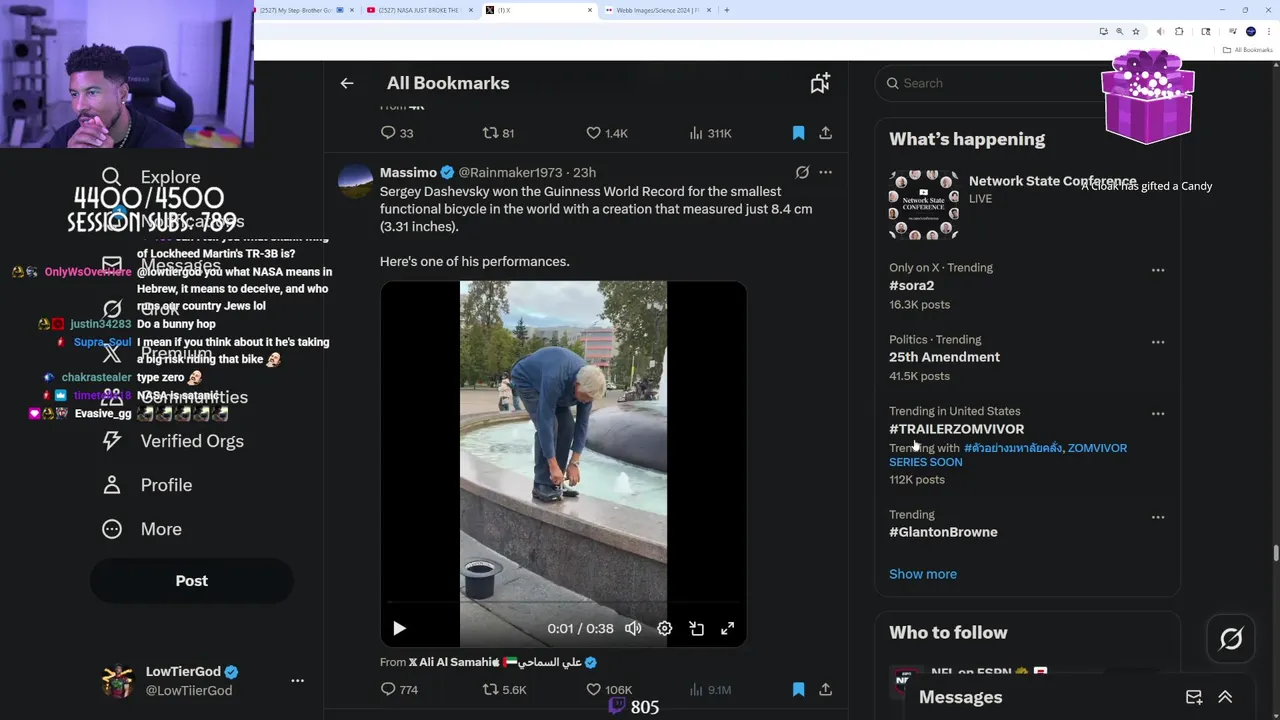
Task: Open Verified Orgs in the sidebar
Action: click(x=172, y=441)
